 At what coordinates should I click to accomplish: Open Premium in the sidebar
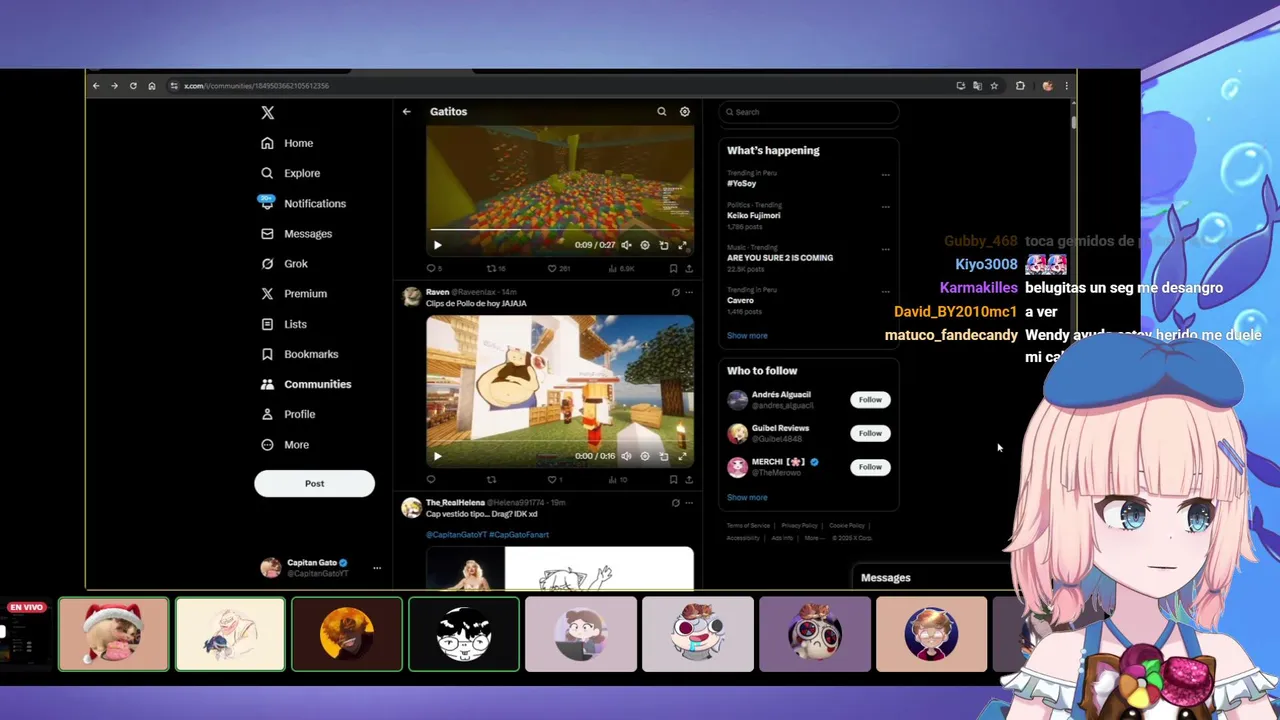[x=293, y=293]
